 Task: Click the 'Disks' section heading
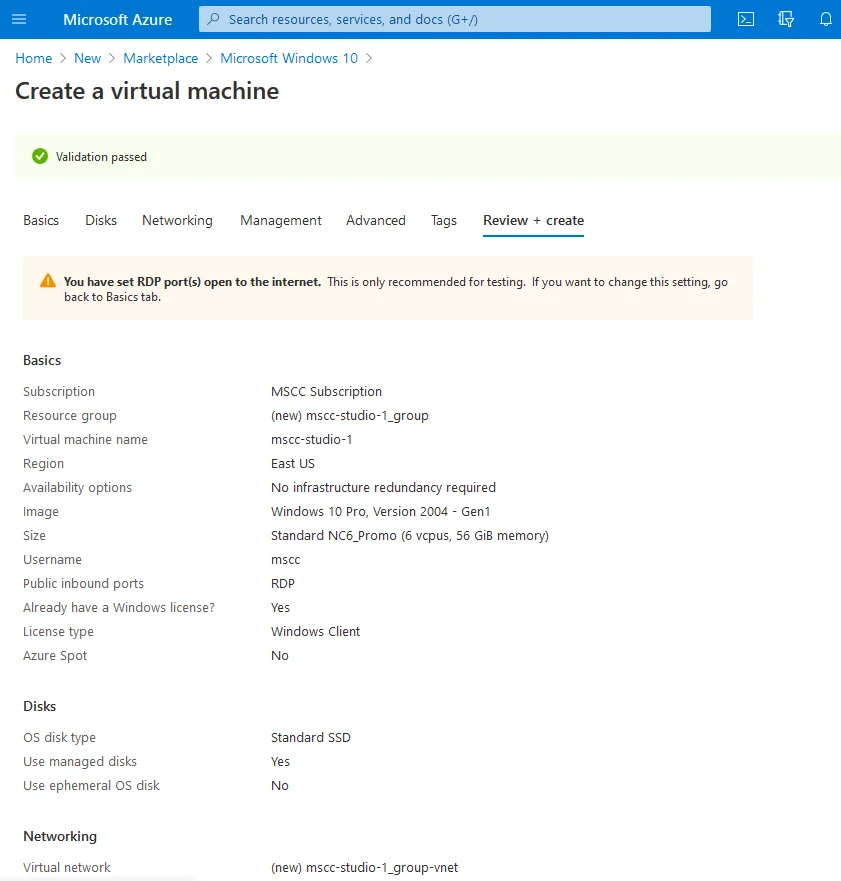(39, 706)
